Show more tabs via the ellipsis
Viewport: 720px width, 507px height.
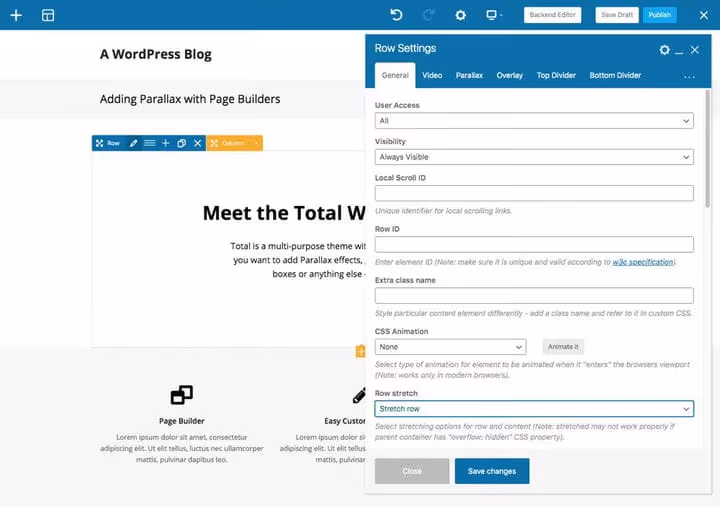(x=689, y=77)
